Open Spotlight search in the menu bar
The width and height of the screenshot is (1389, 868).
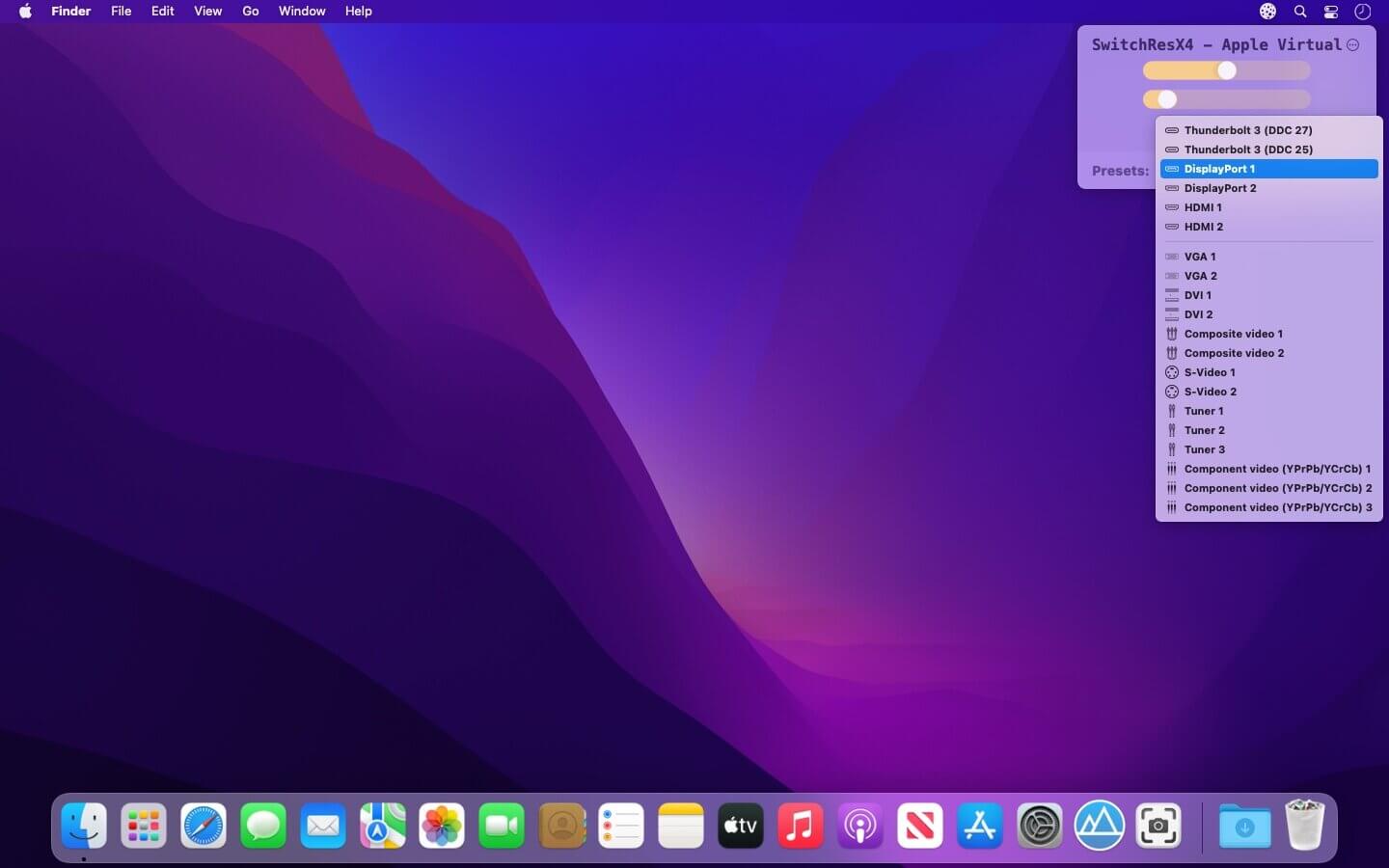[x=1300, y=12]
